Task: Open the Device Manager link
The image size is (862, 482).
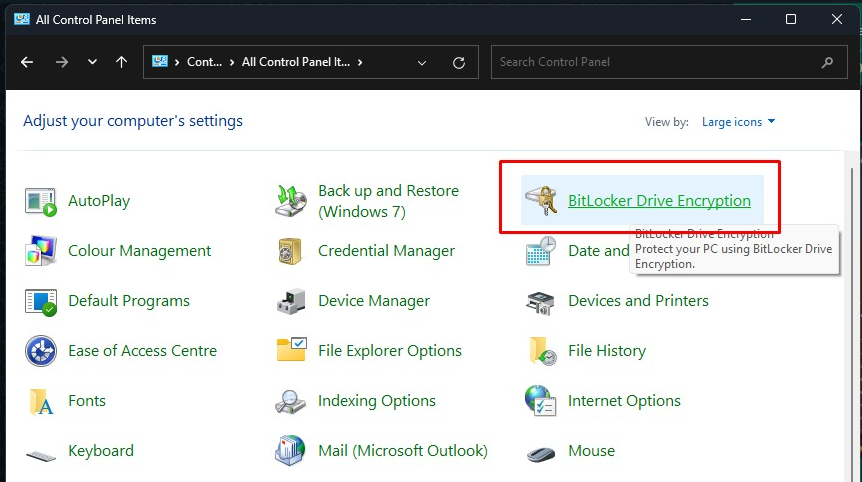Action: [374, 301]
